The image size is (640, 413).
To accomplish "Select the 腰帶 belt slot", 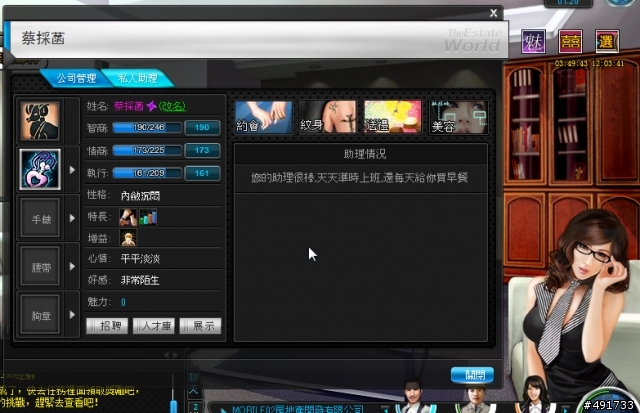I will (40, 266).
